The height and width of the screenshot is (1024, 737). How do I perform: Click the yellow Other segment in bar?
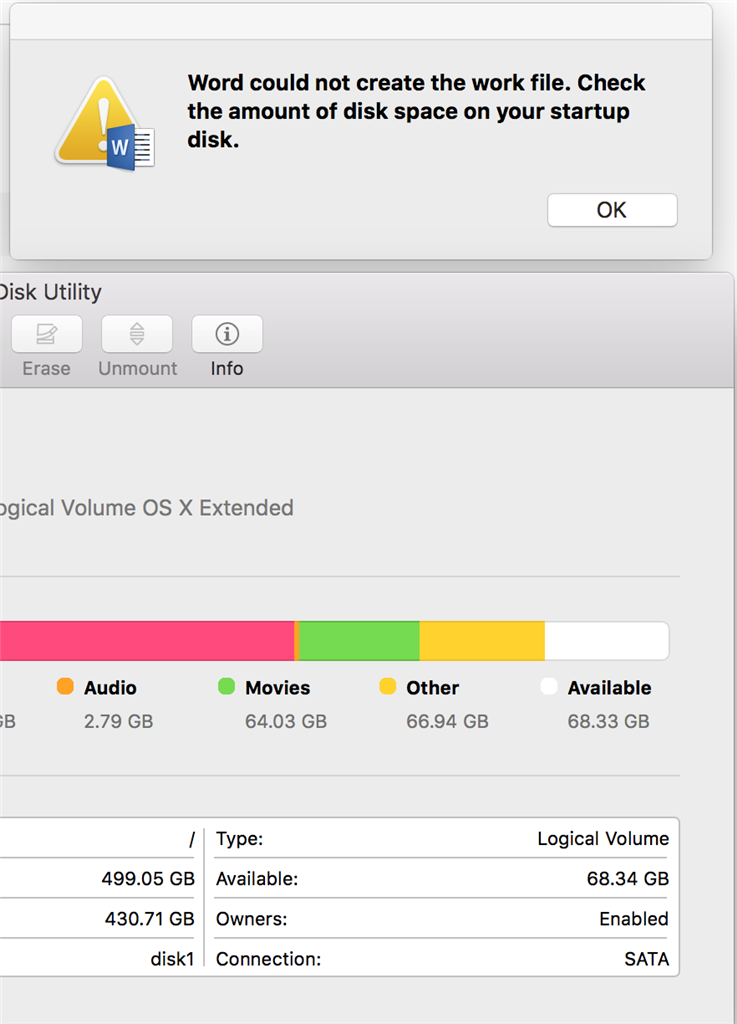click(482, 641)
